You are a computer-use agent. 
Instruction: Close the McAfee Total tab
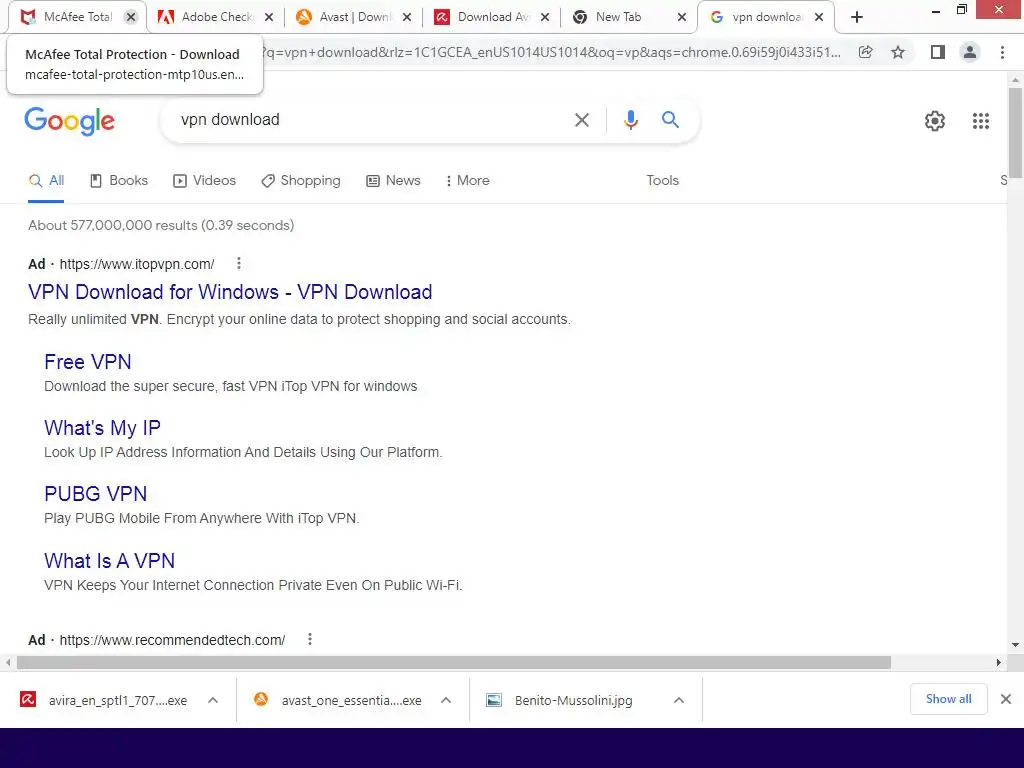(x=131, y=18)
